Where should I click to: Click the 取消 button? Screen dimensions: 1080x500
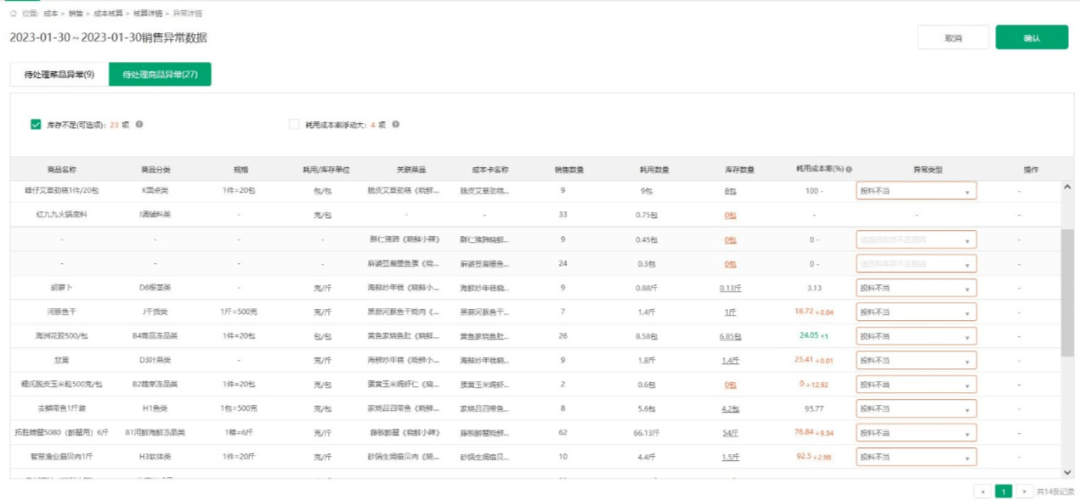(x=953, y=38)
